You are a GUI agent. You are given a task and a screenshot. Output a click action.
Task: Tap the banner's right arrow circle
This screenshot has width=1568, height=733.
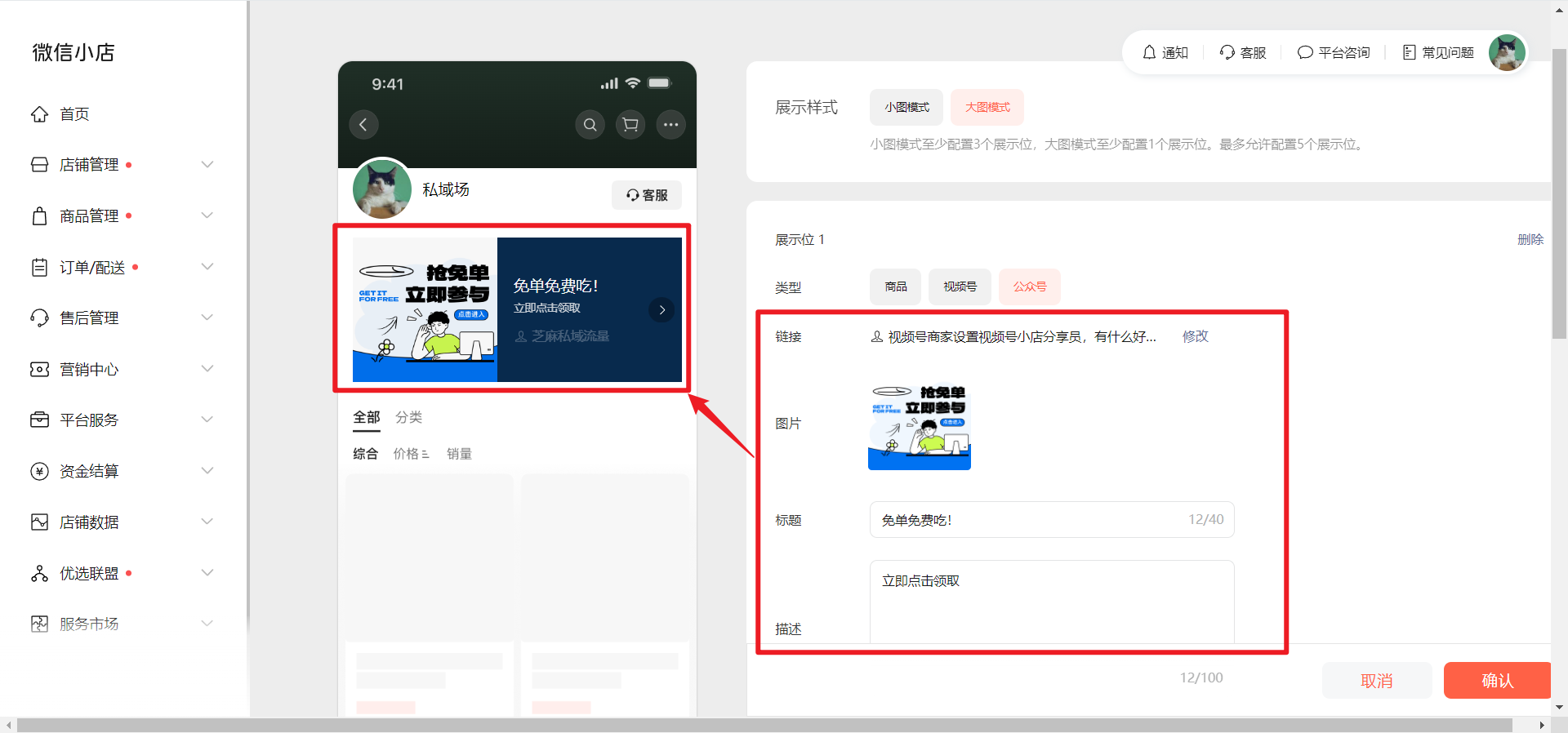[x=661, y=310]
